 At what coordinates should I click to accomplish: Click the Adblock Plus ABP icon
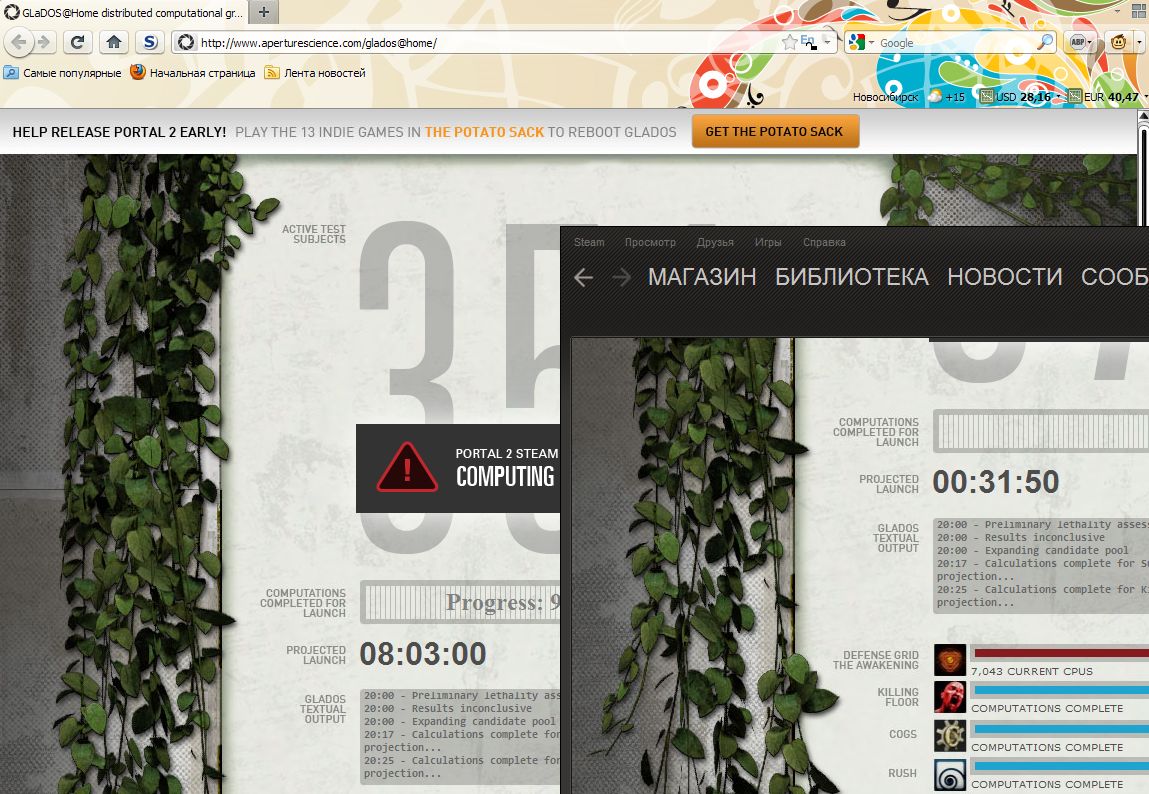[1077, 42]
